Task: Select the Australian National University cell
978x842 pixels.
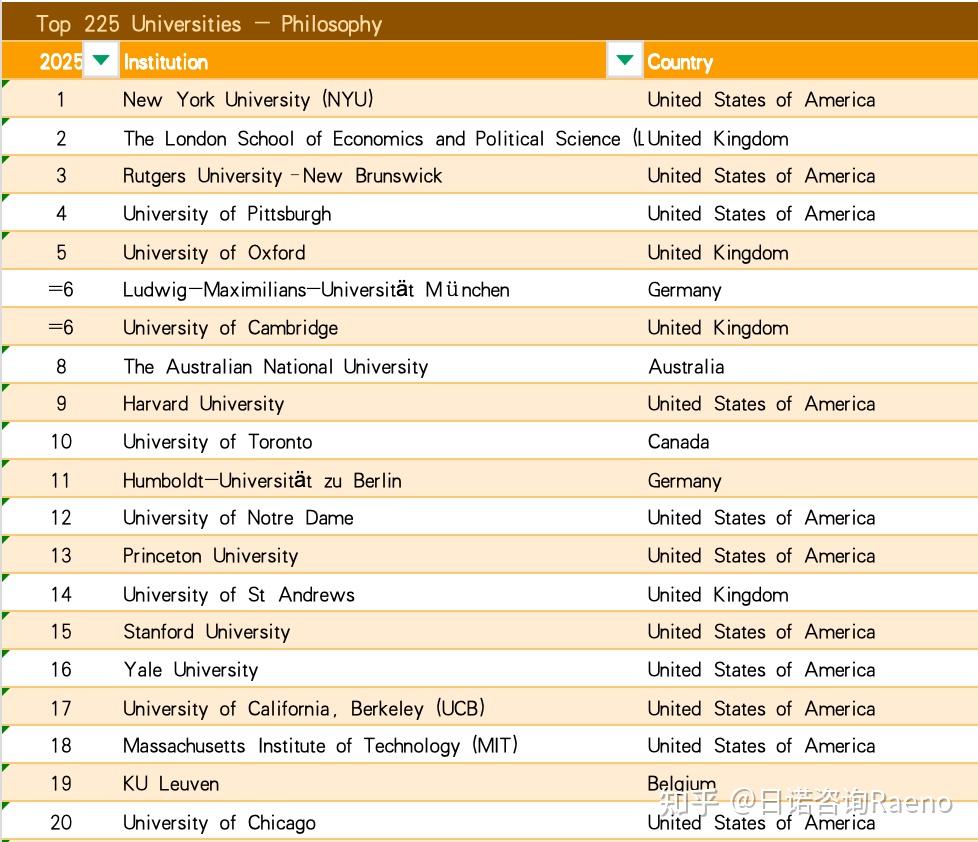Action: (275, 366)
